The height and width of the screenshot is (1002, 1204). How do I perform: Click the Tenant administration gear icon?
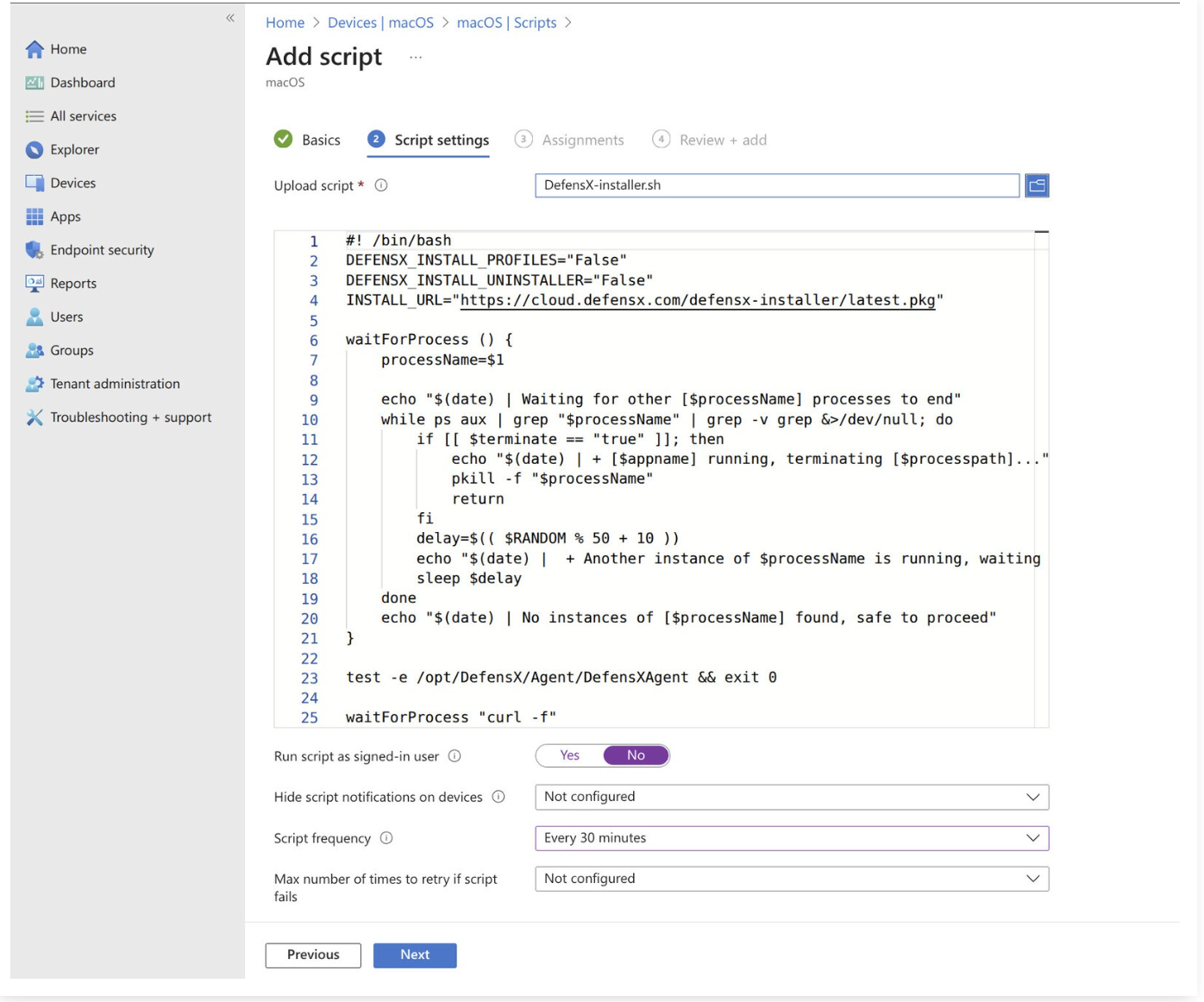(x=34, y=384)
